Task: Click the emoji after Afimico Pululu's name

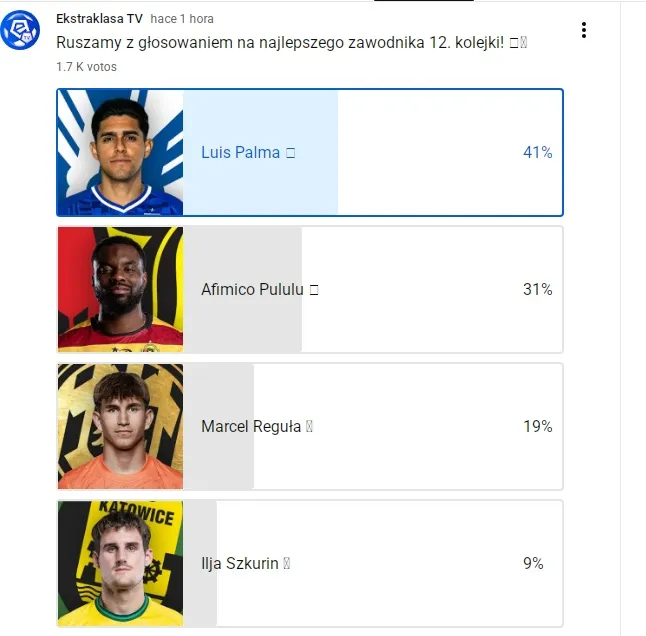Action: click(x=313, y=290)
